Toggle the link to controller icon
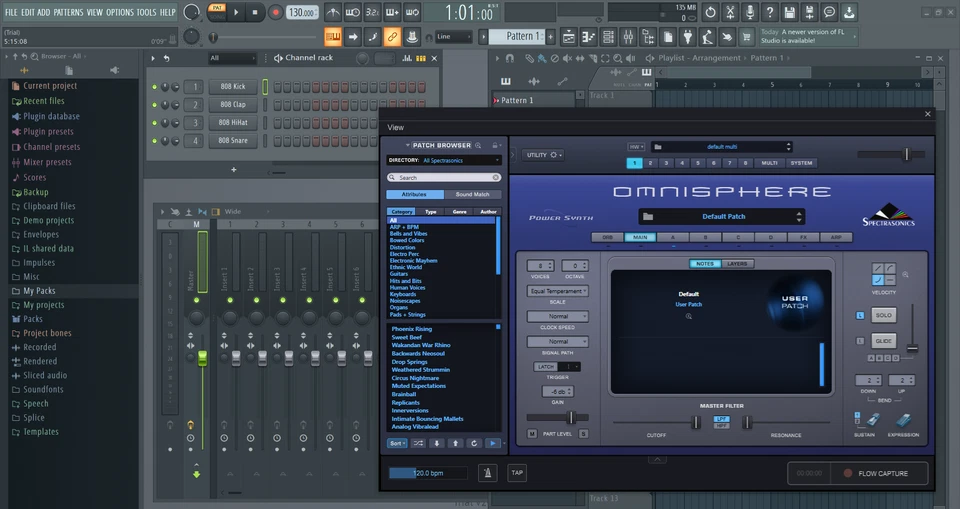 click(392, 37)
